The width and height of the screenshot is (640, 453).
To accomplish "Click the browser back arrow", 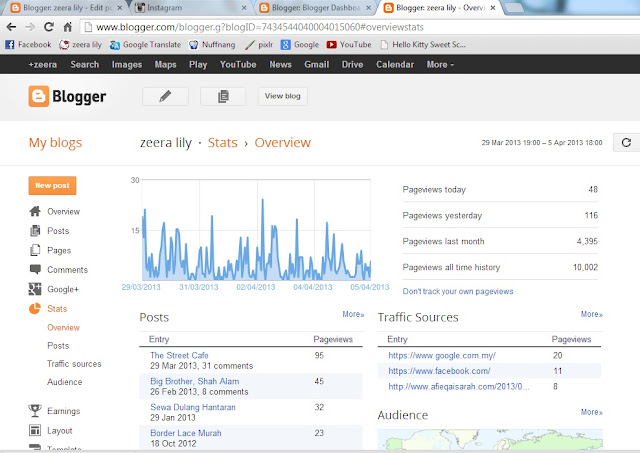I will click(11, 27).
